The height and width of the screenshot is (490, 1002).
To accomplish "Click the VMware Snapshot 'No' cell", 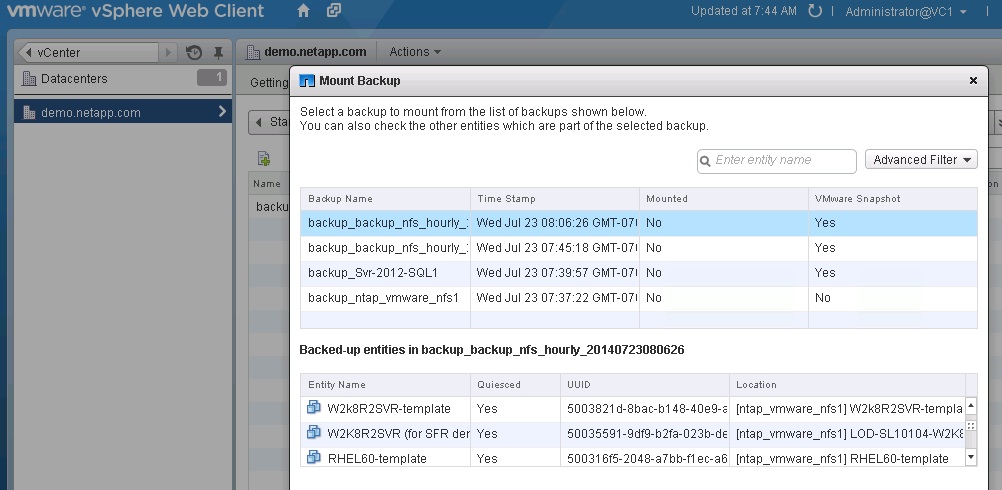I will [x=893, y=298].
